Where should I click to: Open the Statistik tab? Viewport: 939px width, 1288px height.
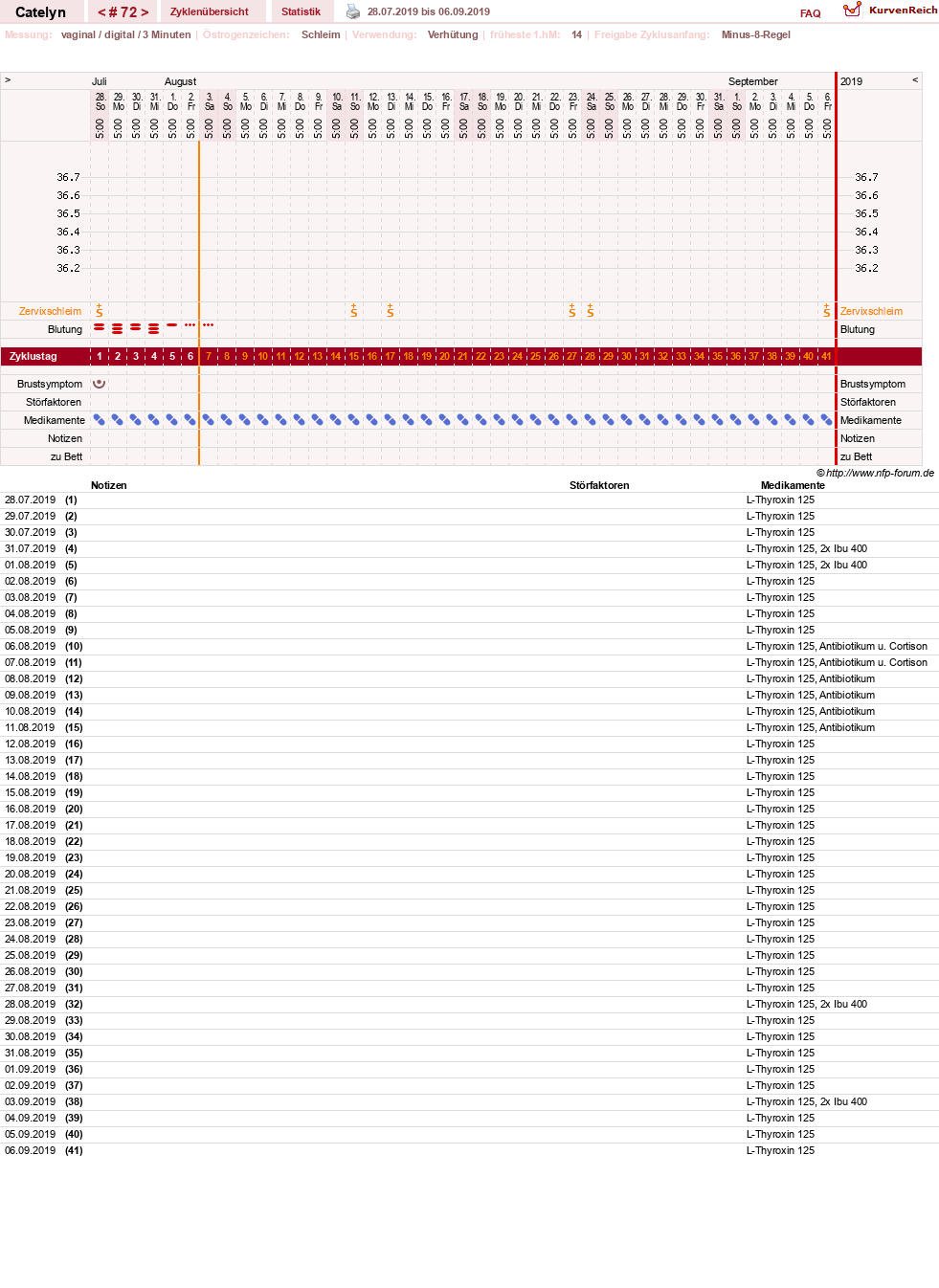coord(301,11)
